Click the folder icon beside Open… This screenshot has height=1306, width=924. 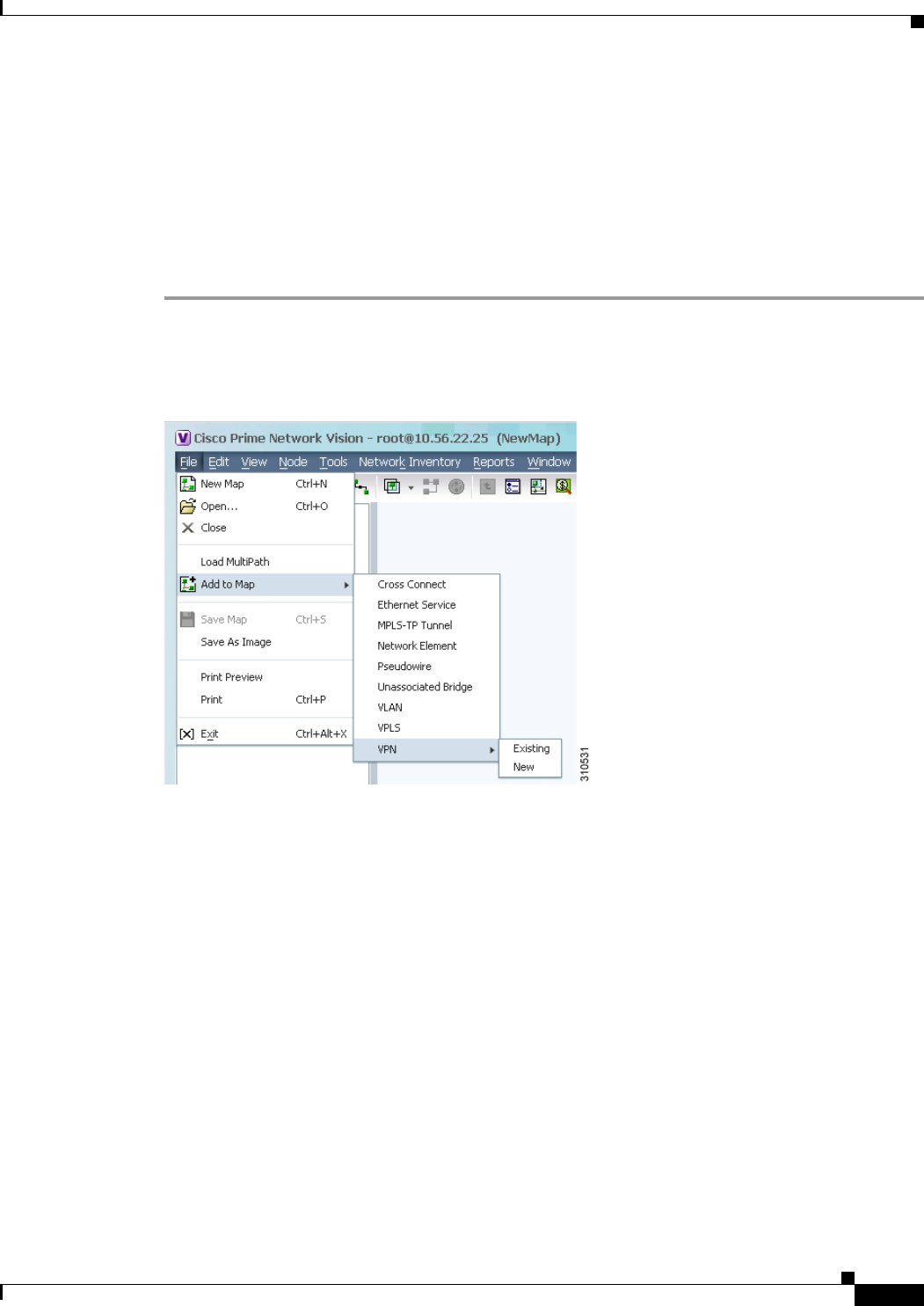tap(187, 507)
